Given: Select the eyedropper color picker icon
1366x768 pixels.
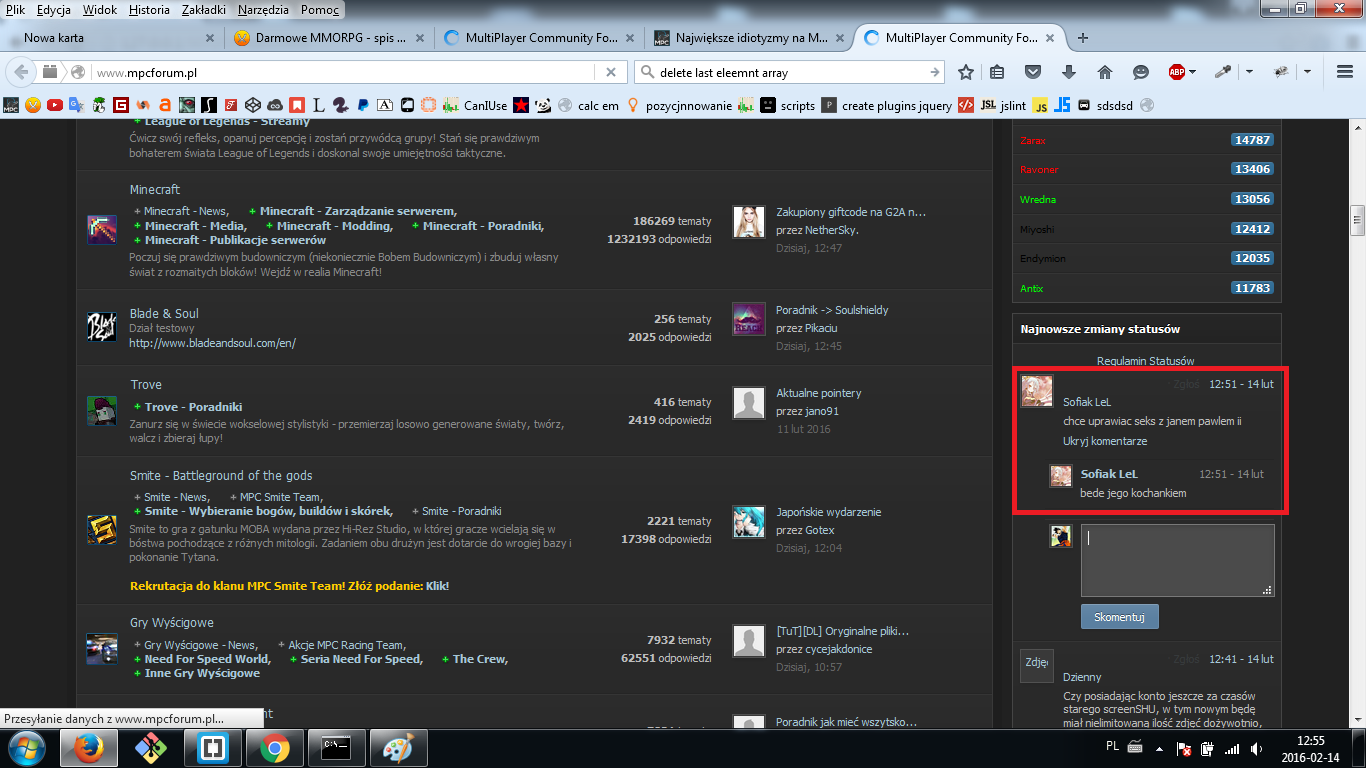Looking at the screenshot, I should point(1222,72).
